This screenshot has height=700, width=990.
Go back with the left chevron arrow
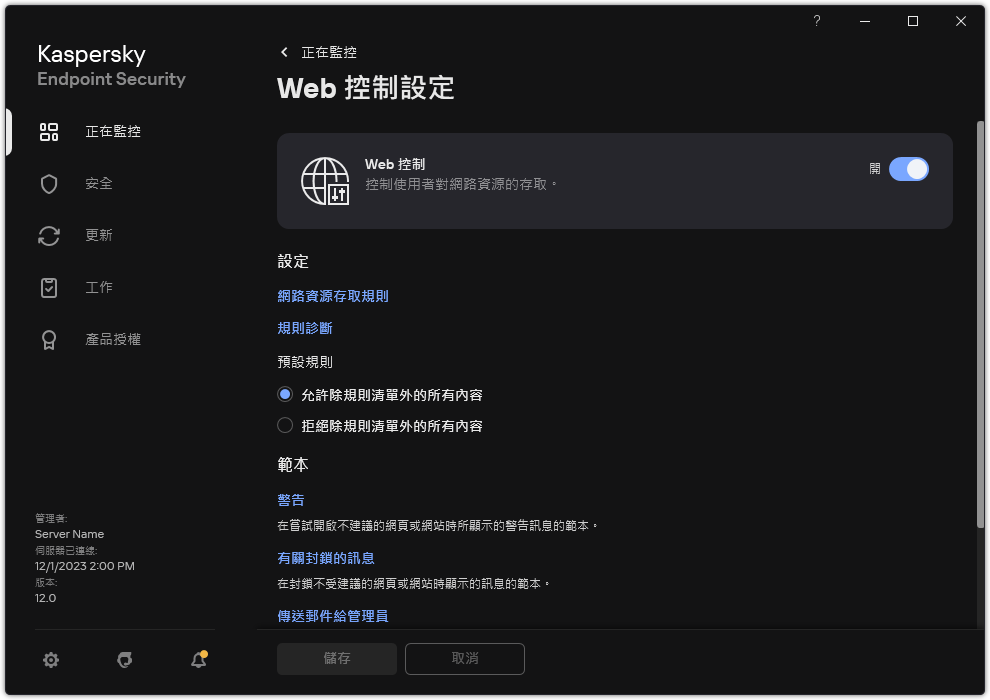(x=284, y=52)
